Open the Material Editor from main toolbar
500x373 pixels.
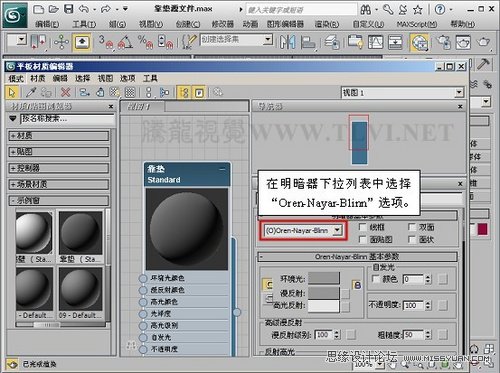pyautogui.click(x=419, y=43)
